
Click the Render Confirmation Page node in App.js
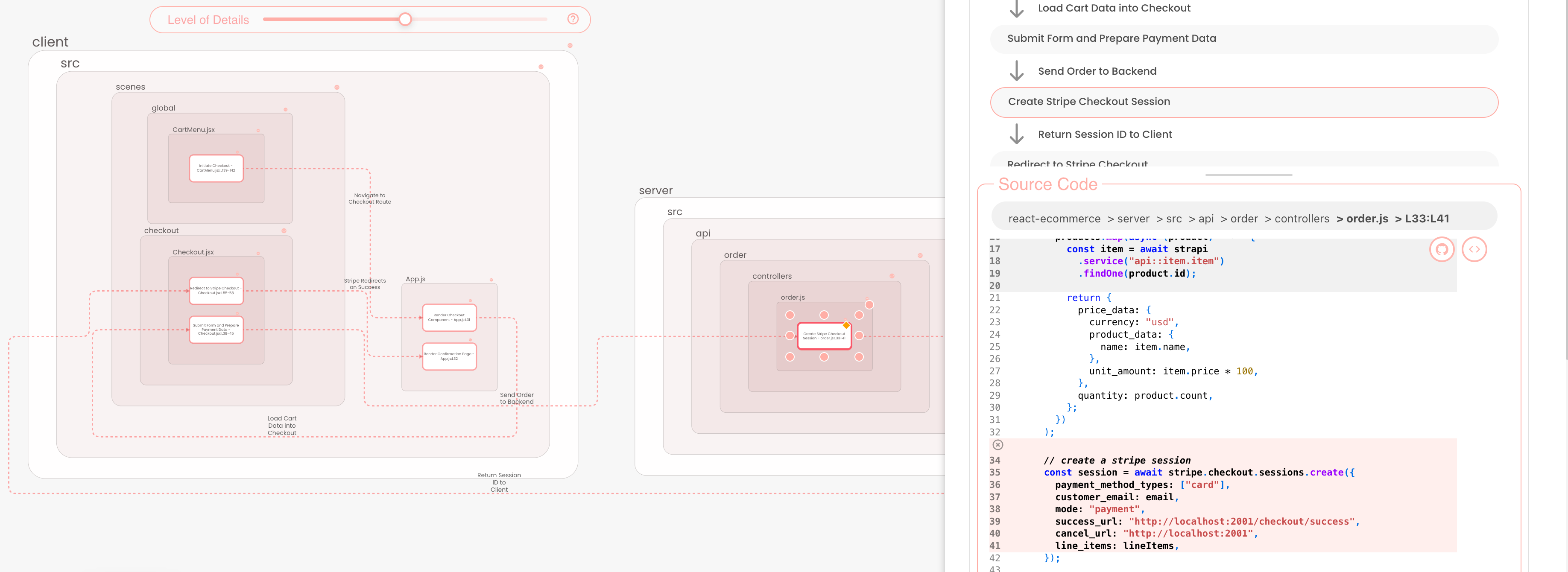pyautogui.click(x=449, y=356)
